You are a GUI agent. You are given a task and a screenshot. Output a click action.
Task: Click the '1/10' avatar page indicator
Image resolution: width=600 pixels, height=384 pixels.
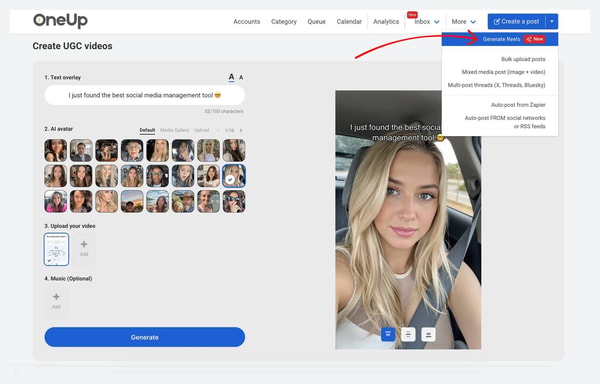point(229,130)
